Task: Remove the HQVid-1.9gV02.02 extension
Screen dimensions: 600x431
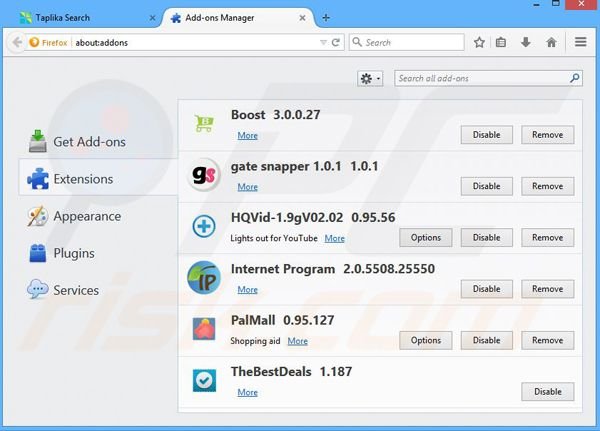Action: pos(548,238)
